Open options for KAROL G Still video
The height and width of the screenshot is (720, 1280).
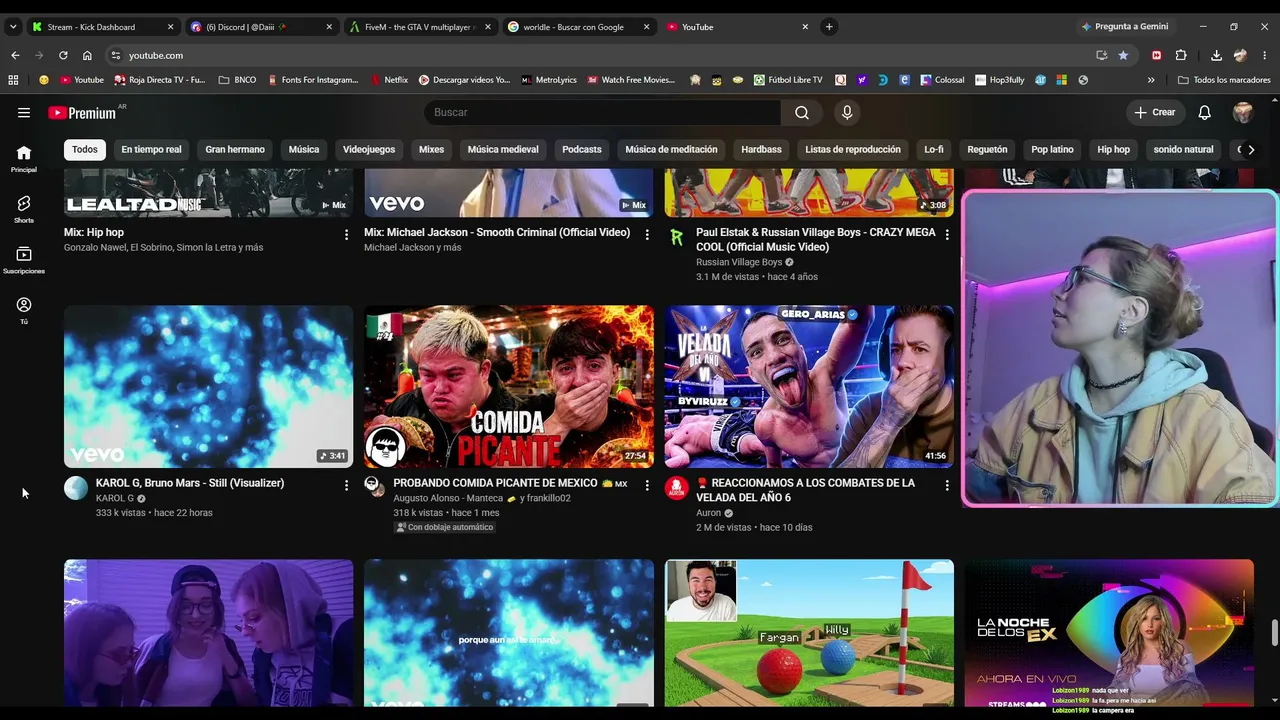(347, 485)
